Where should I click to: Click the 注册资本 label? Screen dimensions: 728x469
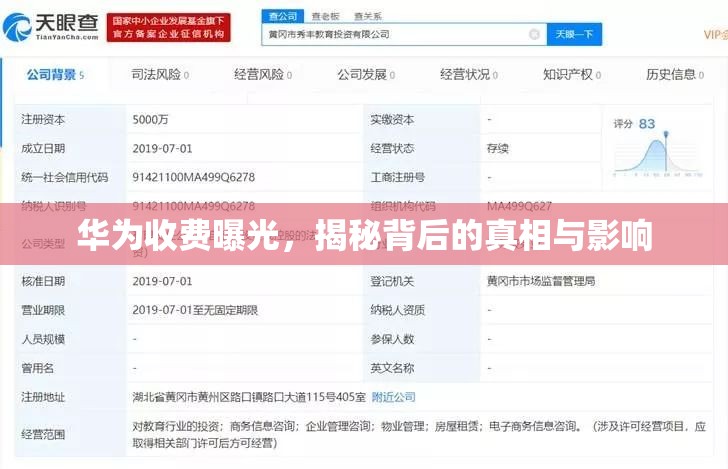pyautogui.click(x=43, y=119)
